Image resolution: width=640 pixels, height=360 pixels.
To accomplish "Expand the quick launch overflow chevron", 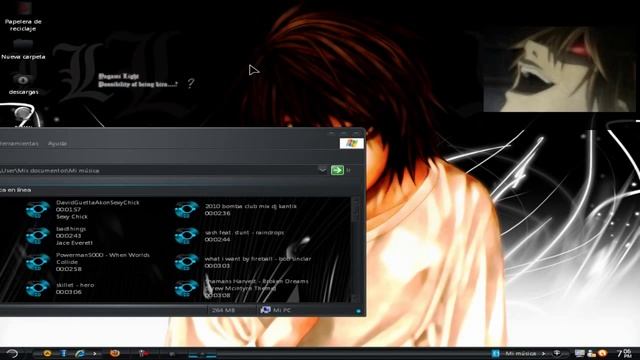I will click(x=95, y=353).
